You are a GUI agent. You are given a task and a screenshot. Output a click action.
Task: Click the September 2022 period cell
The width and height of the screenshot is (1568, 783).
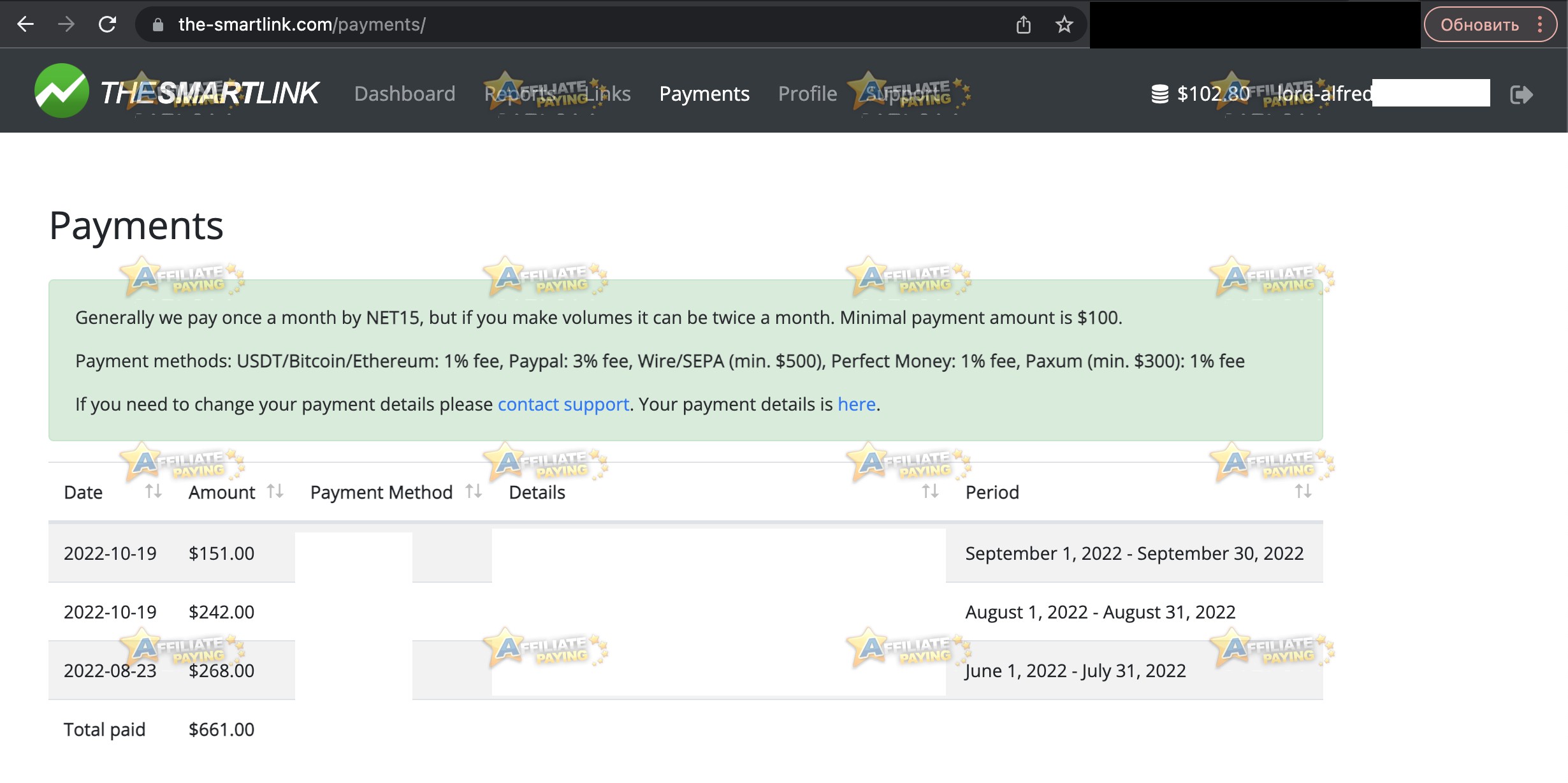click(x=1135, y=553)
